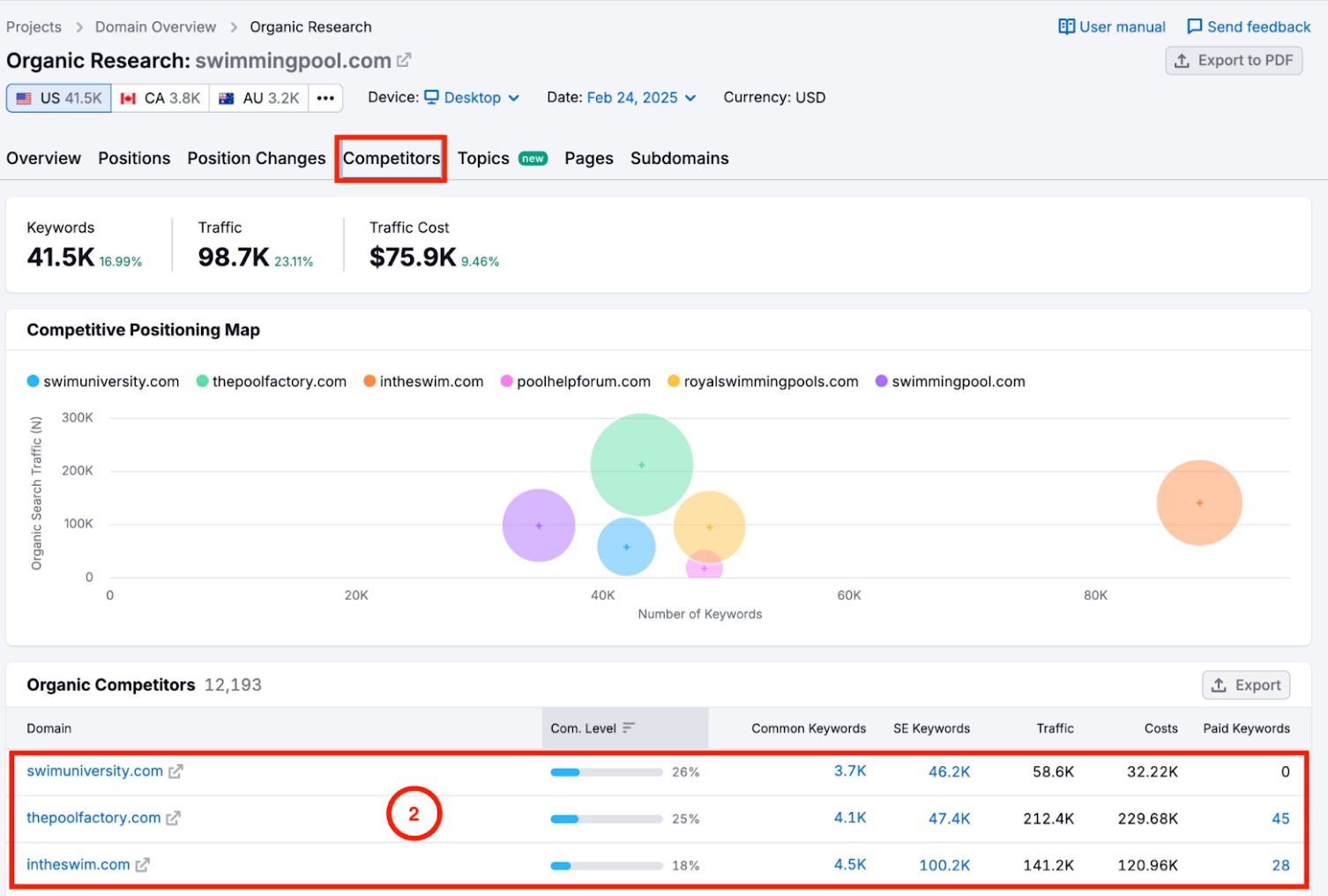Toggle poolhelpforum.com legend dot
Image resolution: width=1328 pixels, height=896 pixels.
coord(507,381)
